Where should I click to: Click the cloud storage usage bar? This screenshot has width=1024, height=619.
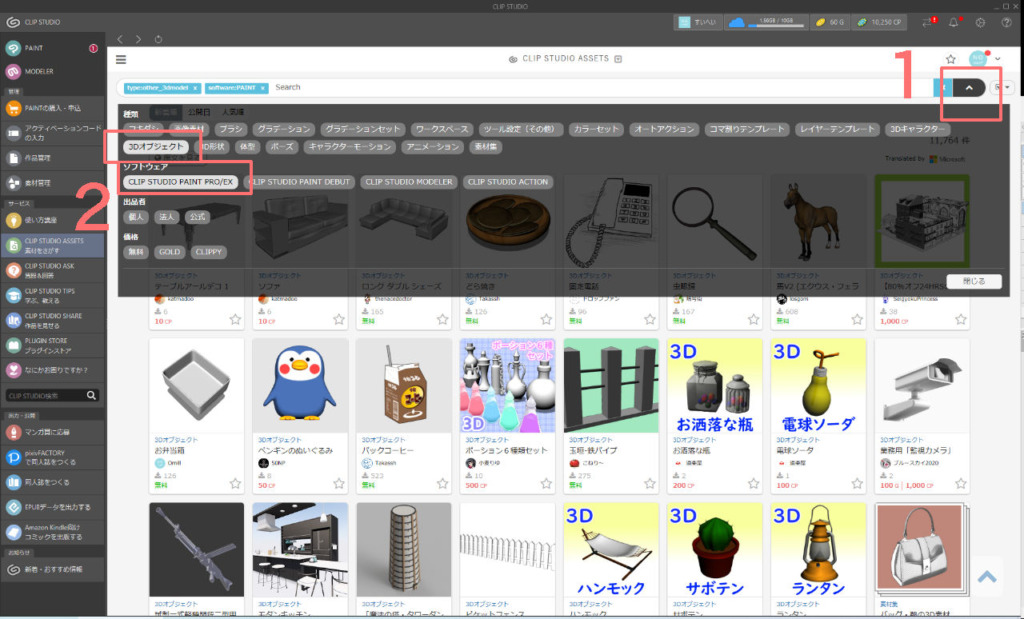coord(775,25)
